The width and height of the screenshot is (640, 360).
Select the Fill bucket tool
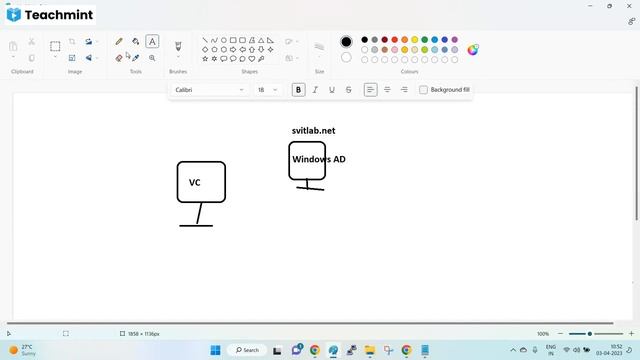tap(136, 41)
